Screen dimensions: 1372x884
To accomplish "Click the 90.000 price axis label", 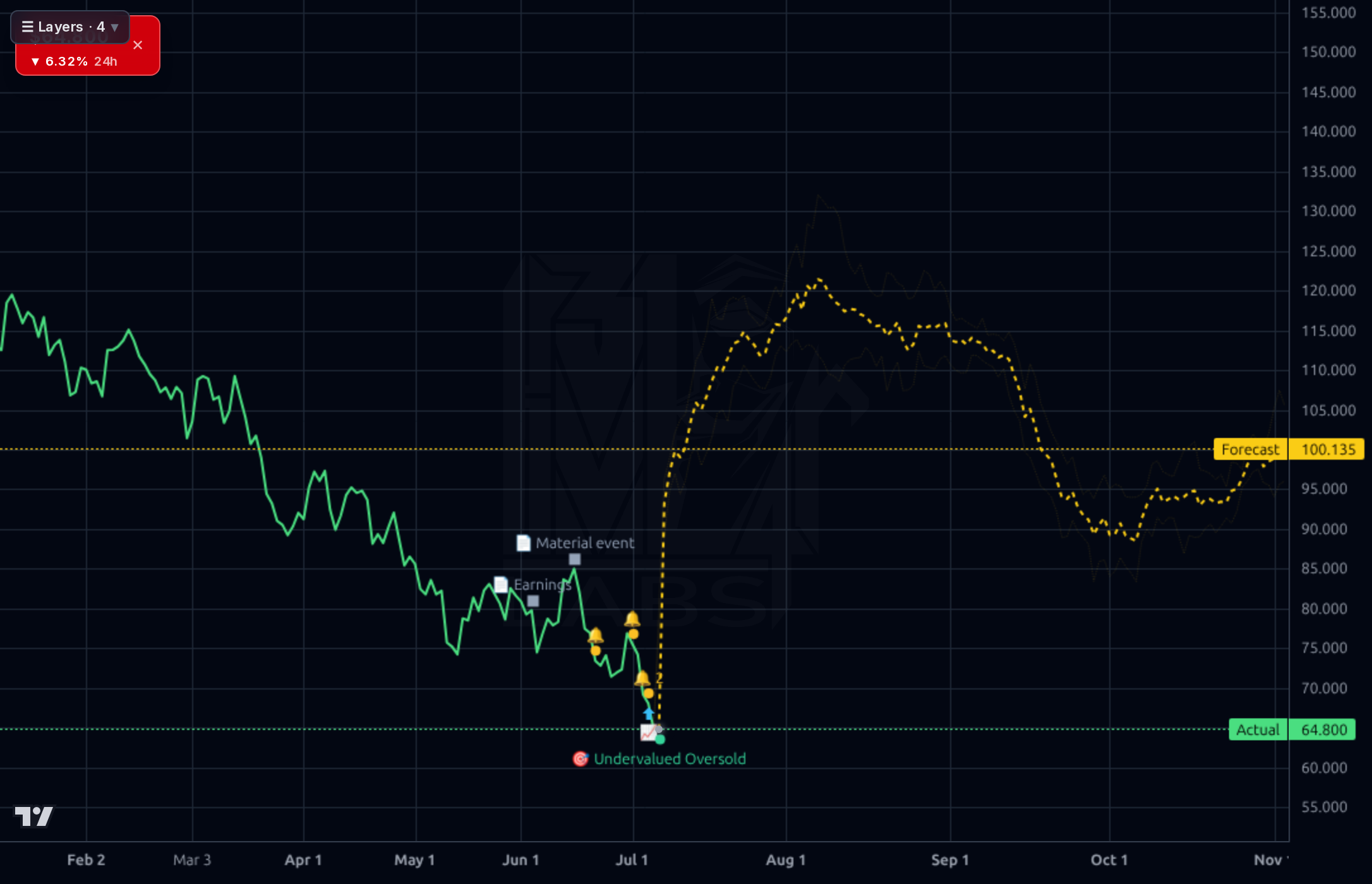I will [x=1324, y=529].
